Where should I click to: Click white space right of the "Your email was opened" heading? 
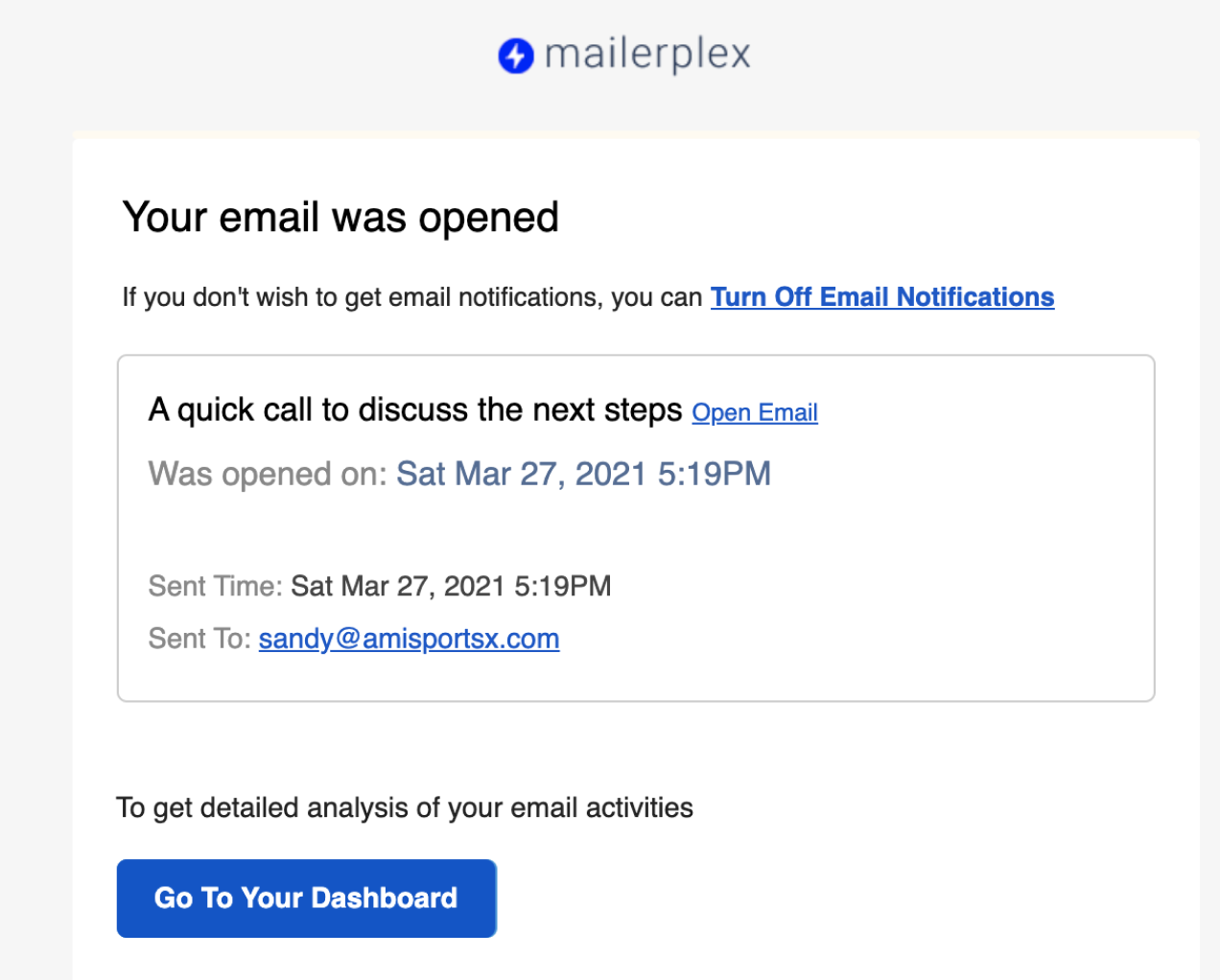click(x=863, y=218)
